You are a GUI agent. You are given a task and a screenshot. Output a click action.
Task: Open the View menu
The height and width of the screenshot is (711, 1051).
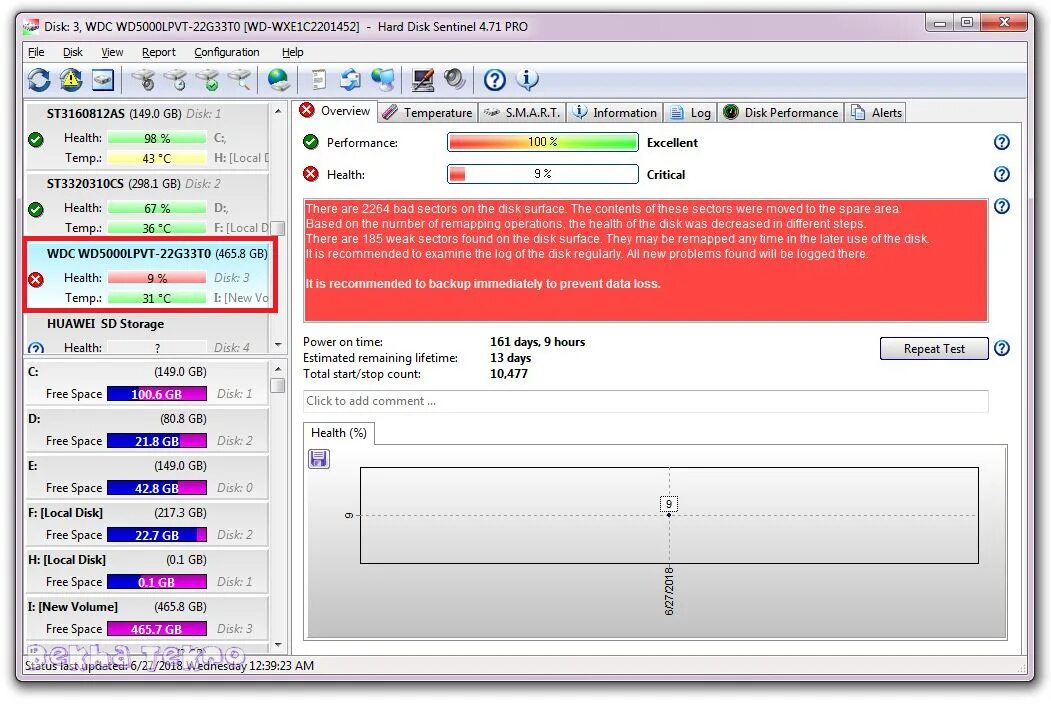point(112,52)
